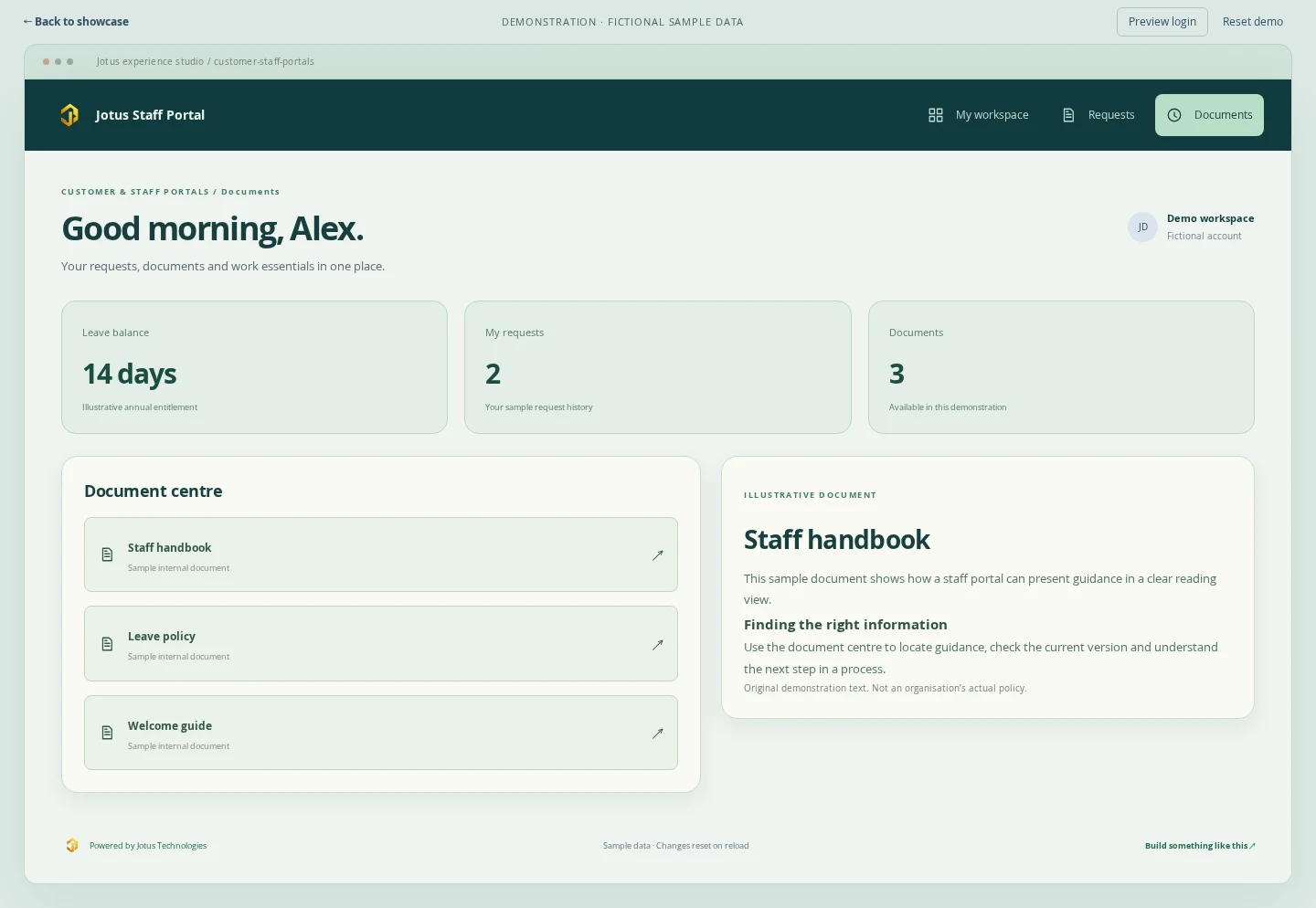Open the Leave balance card
The image size is (1316, 908).
[254, 367]
